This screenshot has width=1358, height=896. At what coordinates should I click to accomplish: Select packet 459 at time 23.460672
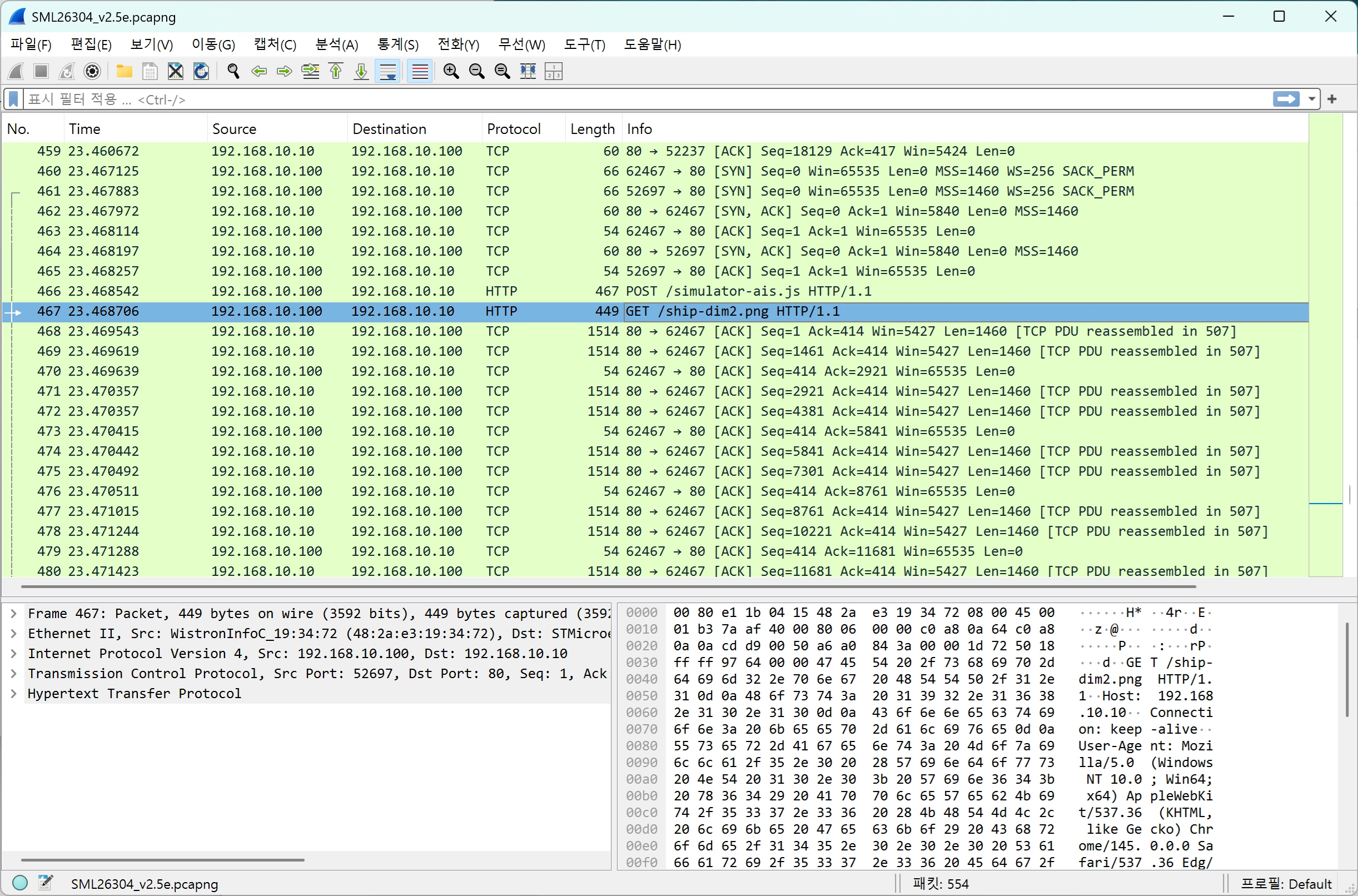[655, 151]
